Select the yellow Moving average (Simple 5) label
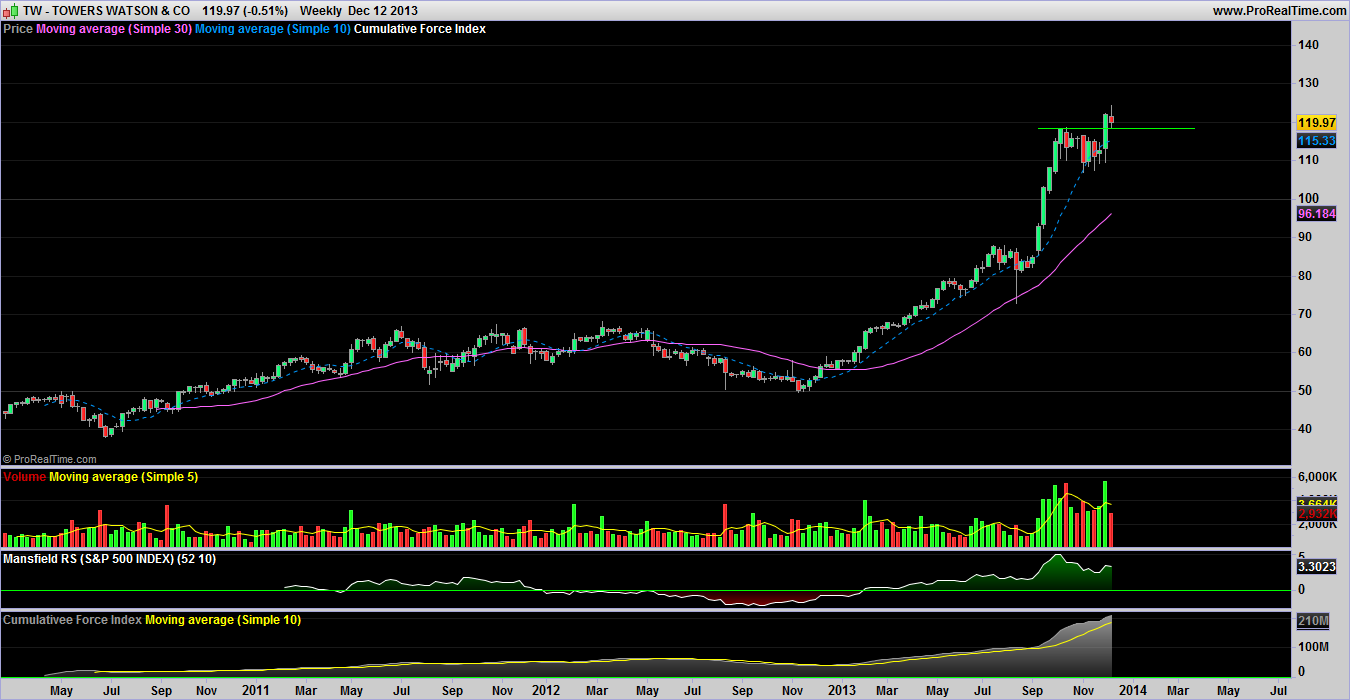The height and width of the screenshot is (700, 1350). 123,477
